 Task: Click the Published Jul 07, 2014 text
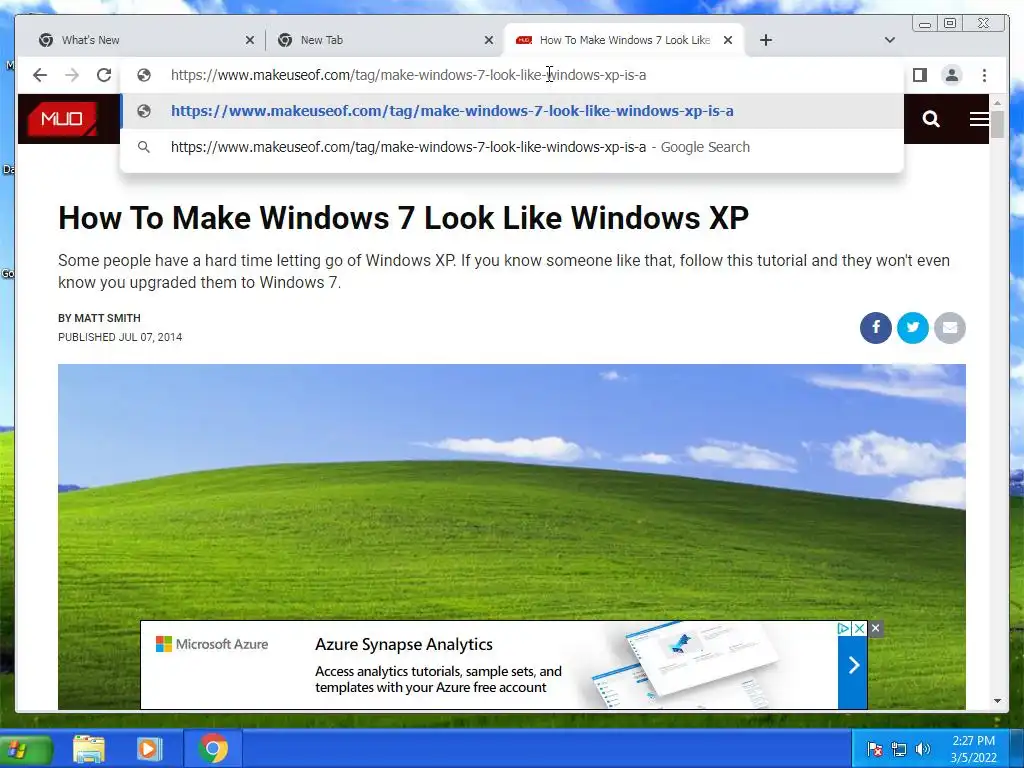click(x=120, y=337)
